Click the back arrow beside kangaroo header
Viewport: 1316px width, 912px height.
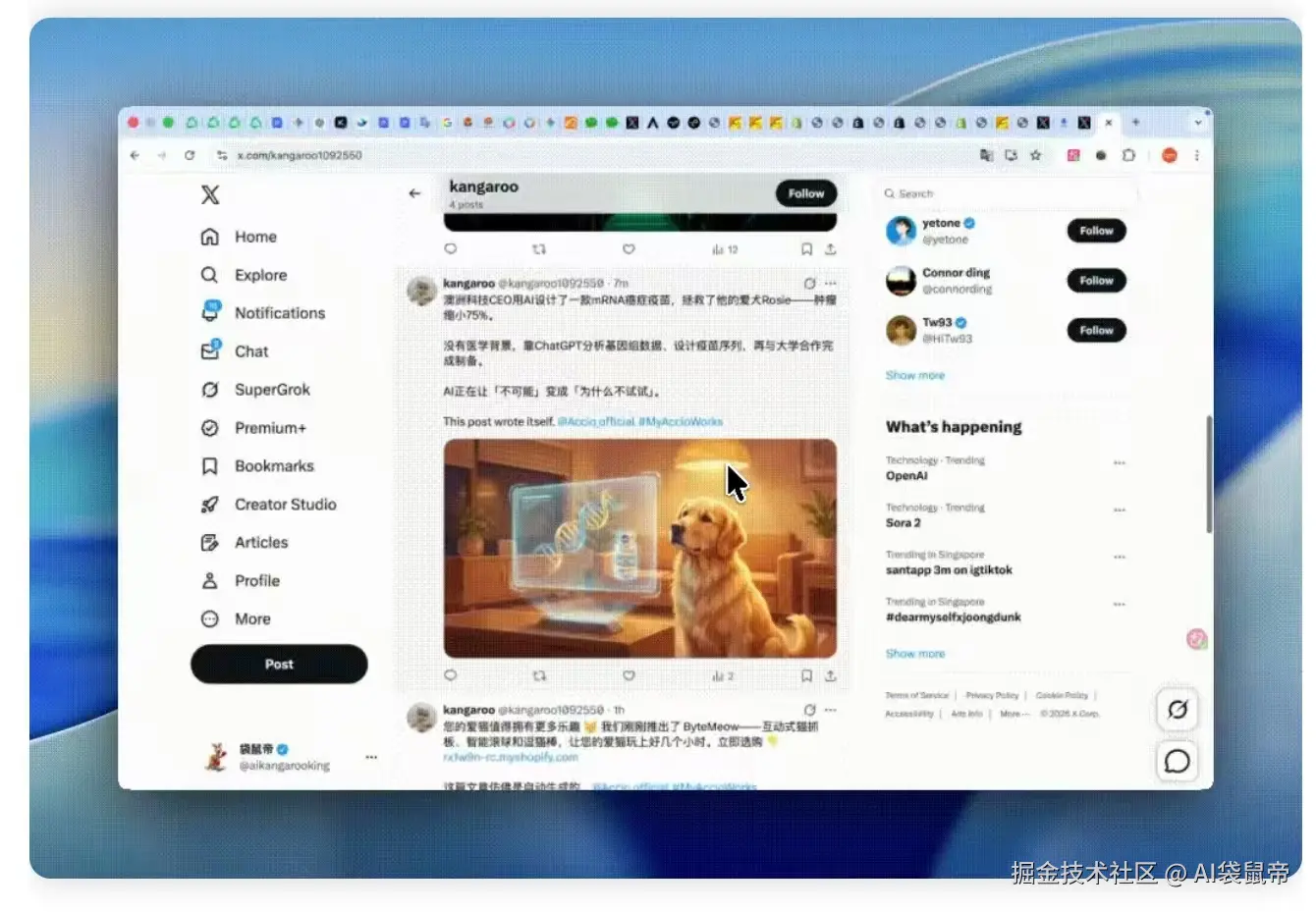(414, 193)
